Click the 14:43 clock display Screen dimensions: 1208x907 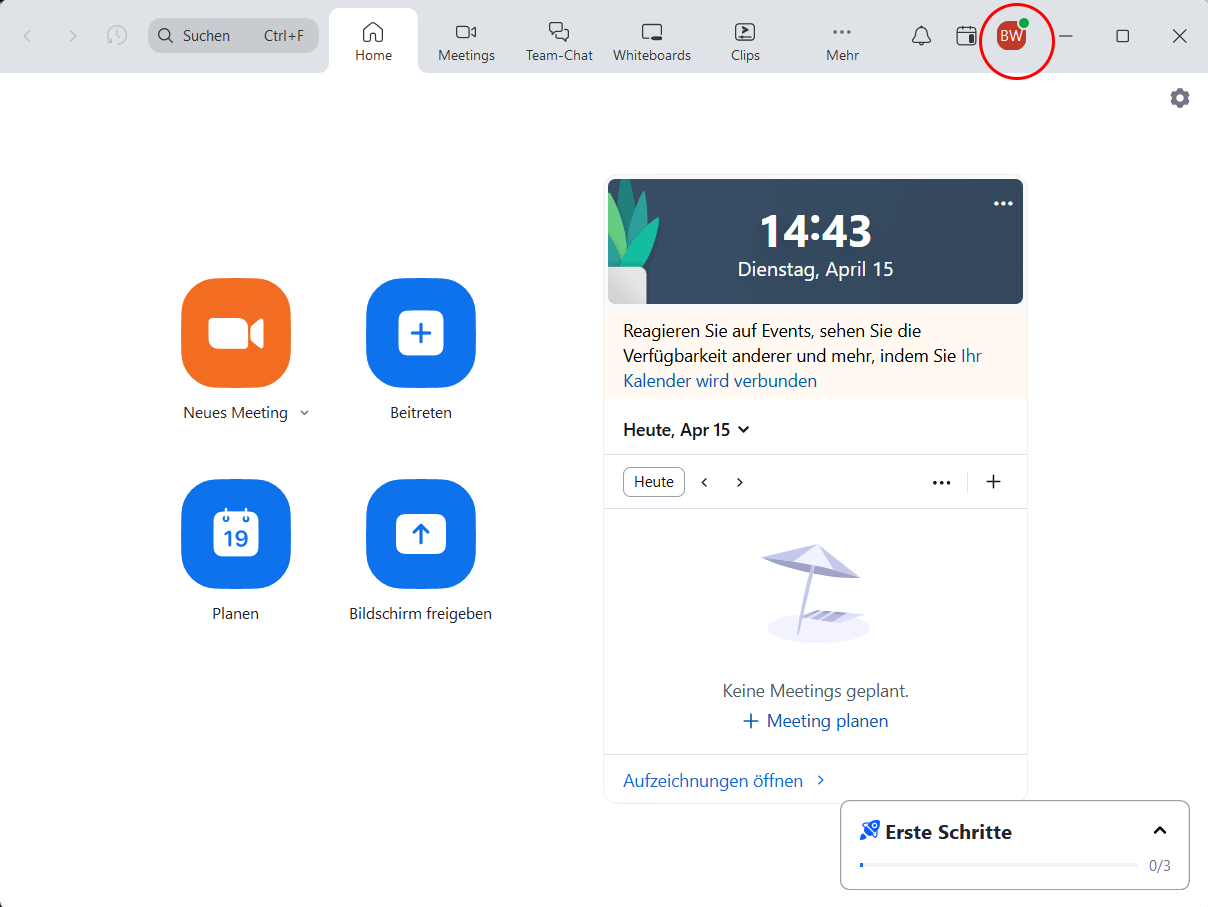click(815, 231)
